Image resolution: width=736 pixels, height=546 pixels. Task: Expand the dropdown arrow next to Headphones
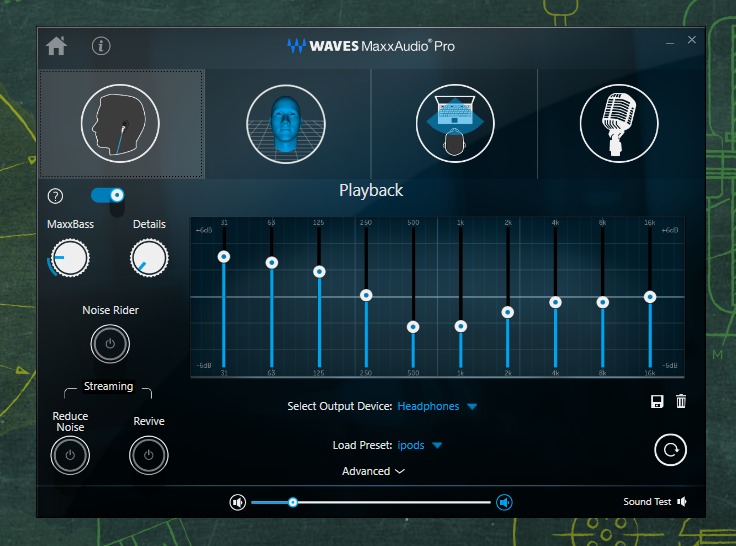click(472, 407)
